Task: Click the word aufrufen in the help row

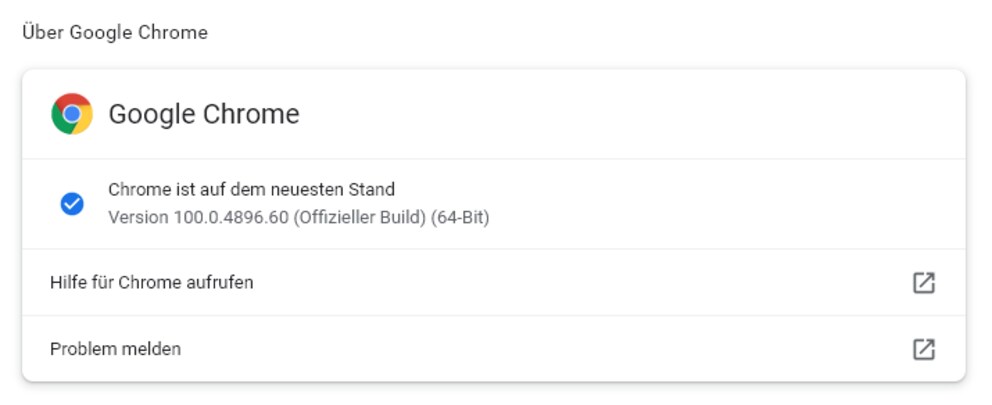Action: click(x=220, y=282)
